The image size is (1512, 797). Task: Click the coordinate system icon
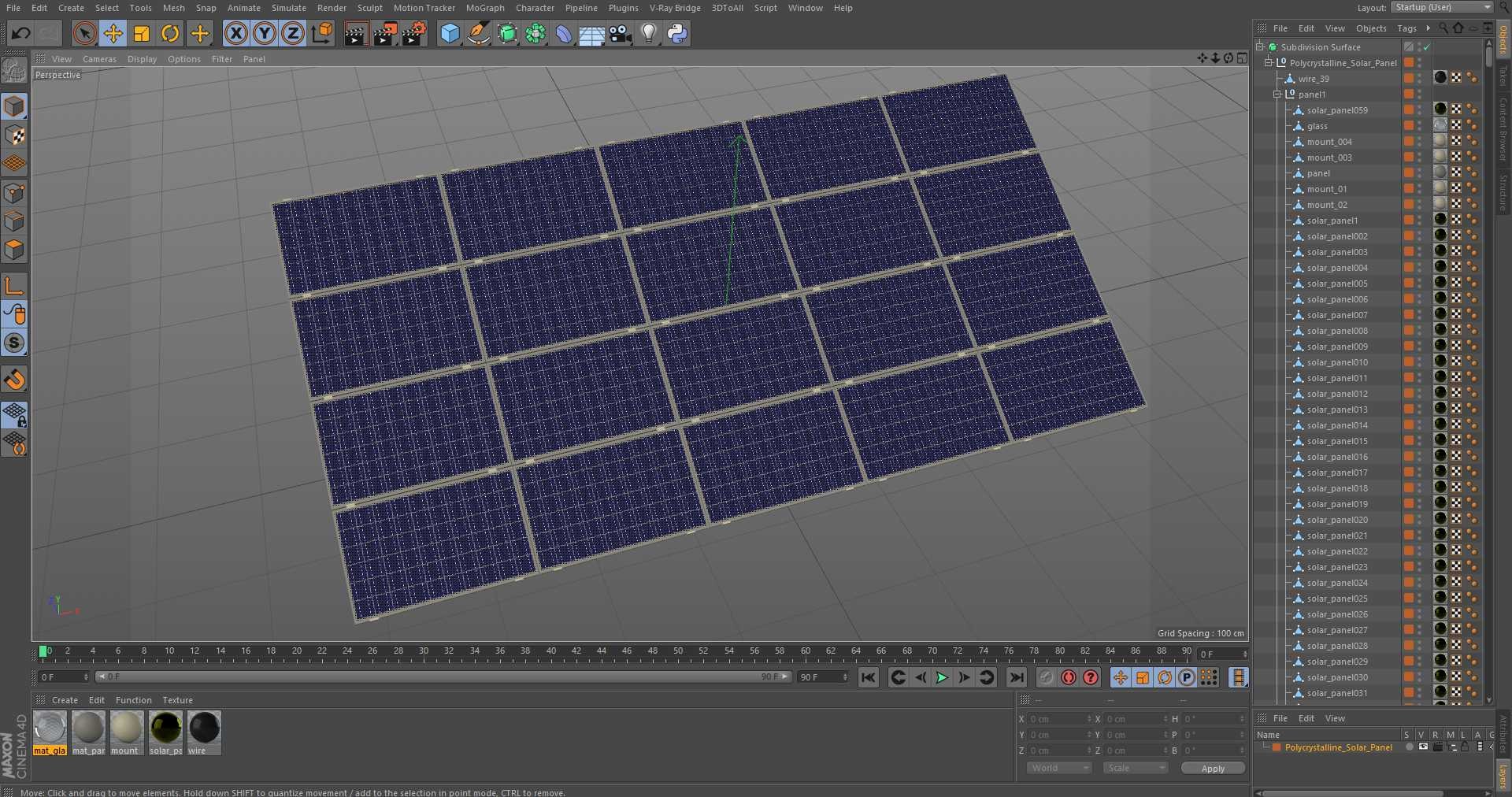point(322,33)
